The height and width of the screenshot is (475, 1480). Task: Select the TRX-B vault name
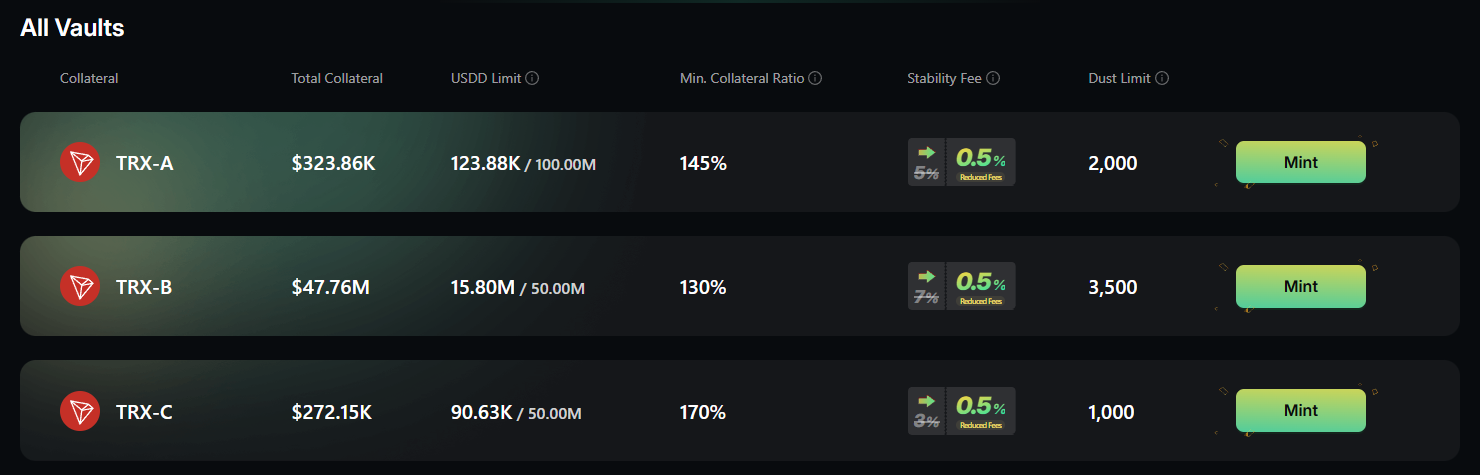click(x=144, y=287)
